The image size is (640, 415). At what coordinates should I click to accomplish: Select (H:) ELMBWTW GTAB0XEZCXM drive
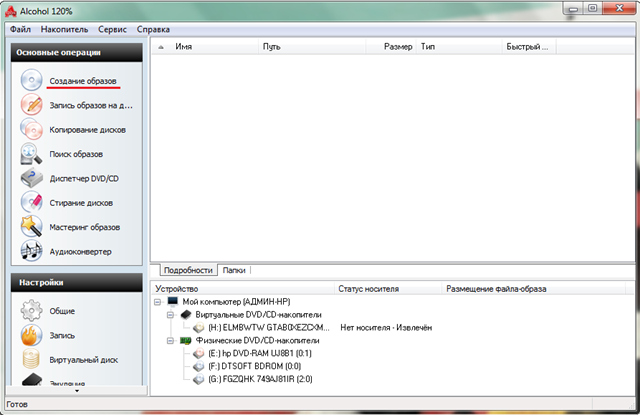pyautogui.click(x=268, y=328)
